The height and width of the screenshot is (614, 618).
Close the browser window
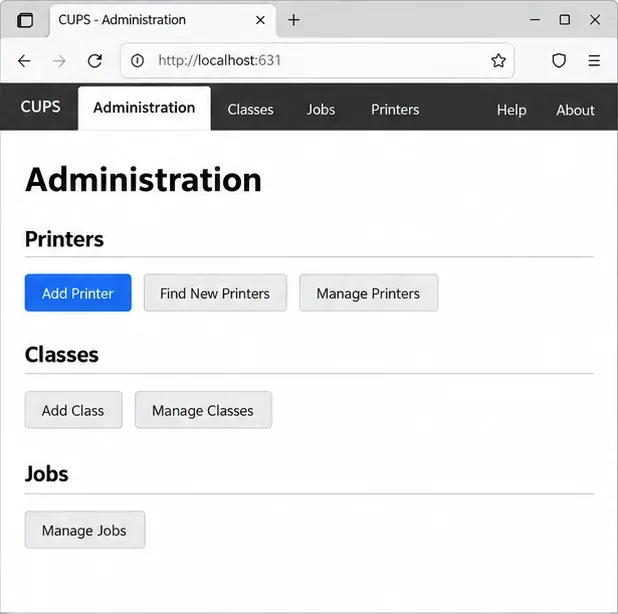tap(595, 19)
